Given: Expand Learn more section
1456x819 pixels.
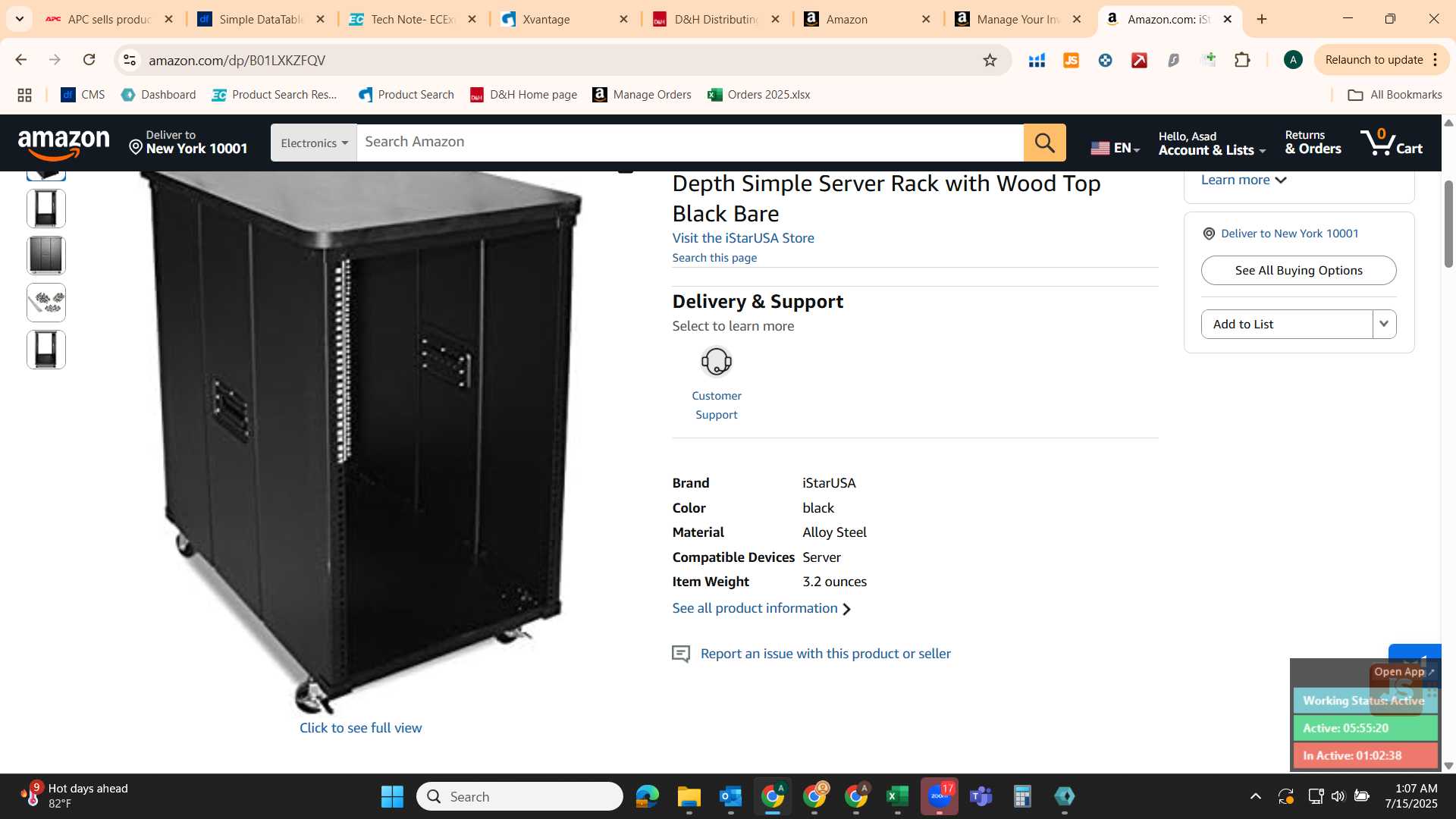Looking at the screenshot, I should pos(1244,180).
